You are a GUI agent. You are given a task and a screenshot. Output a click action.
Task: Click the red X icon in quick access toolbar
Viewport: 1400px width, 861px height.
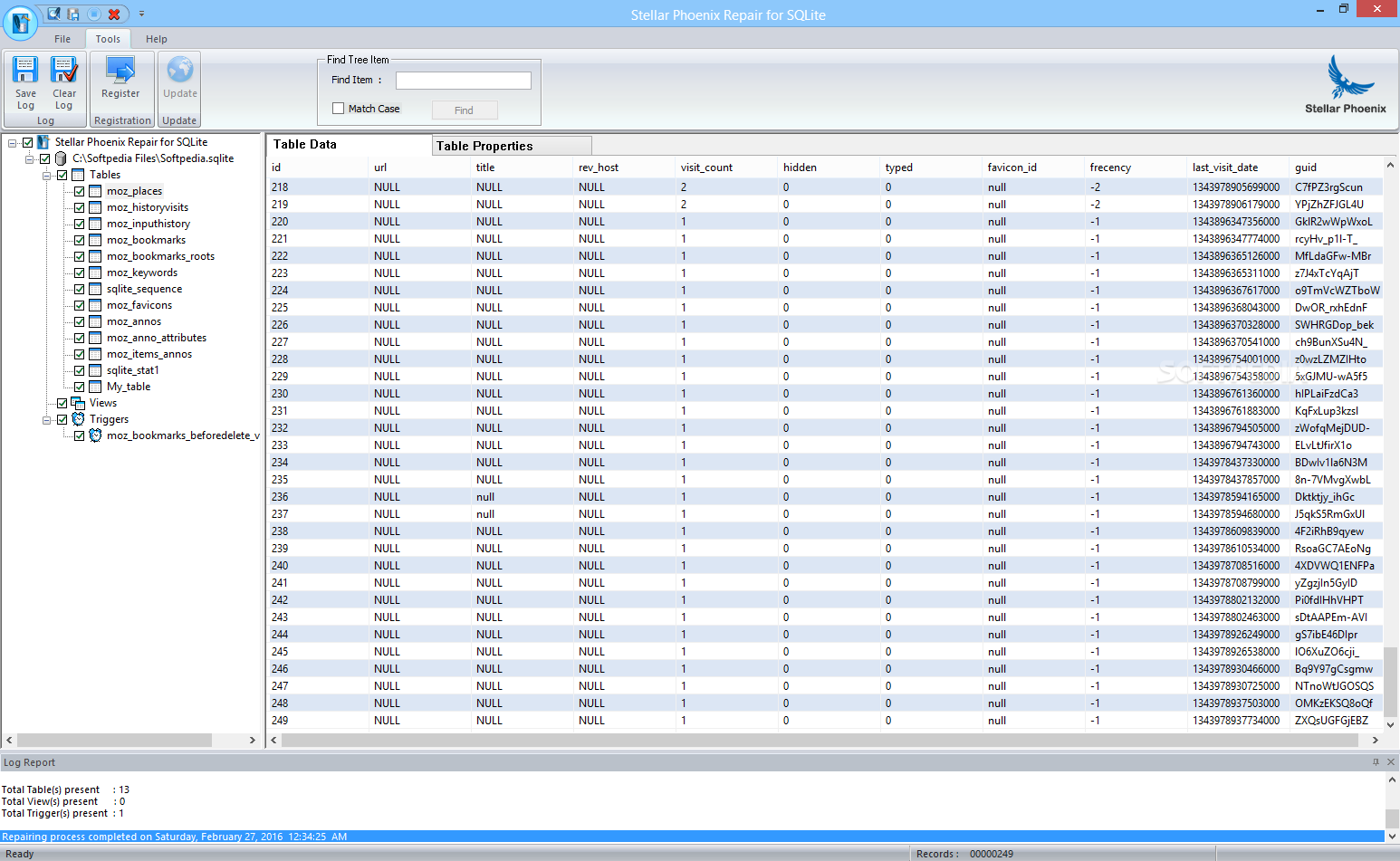(x=114, y=14)
